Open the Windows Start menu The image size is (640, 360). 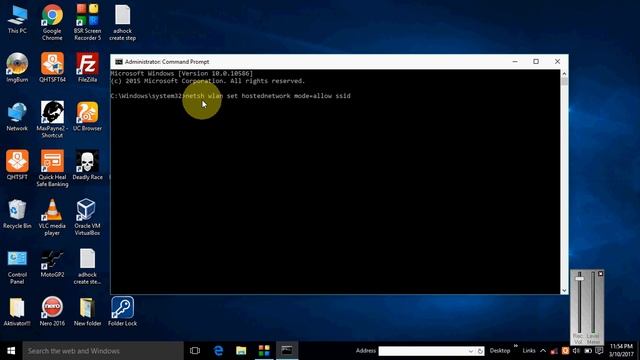(11, 351)
